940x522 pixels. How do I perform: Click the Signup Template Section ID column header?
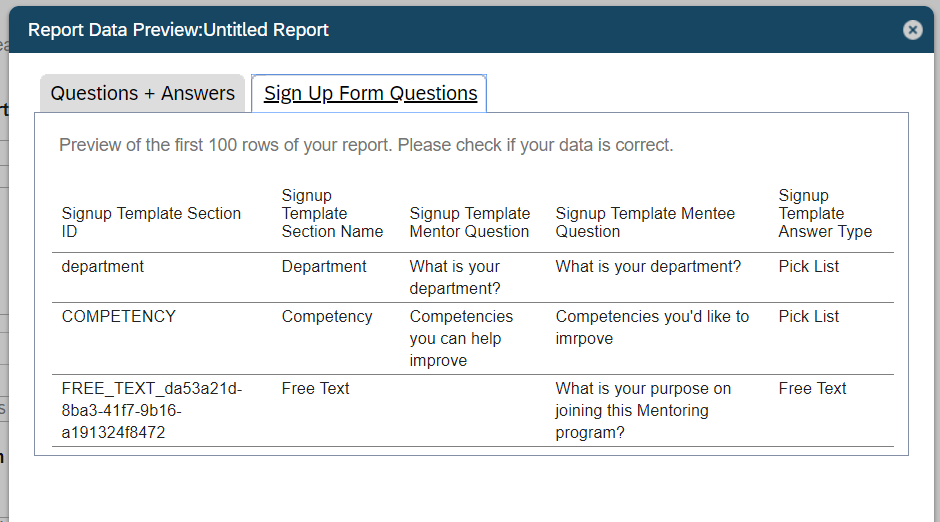coord(151,222)
